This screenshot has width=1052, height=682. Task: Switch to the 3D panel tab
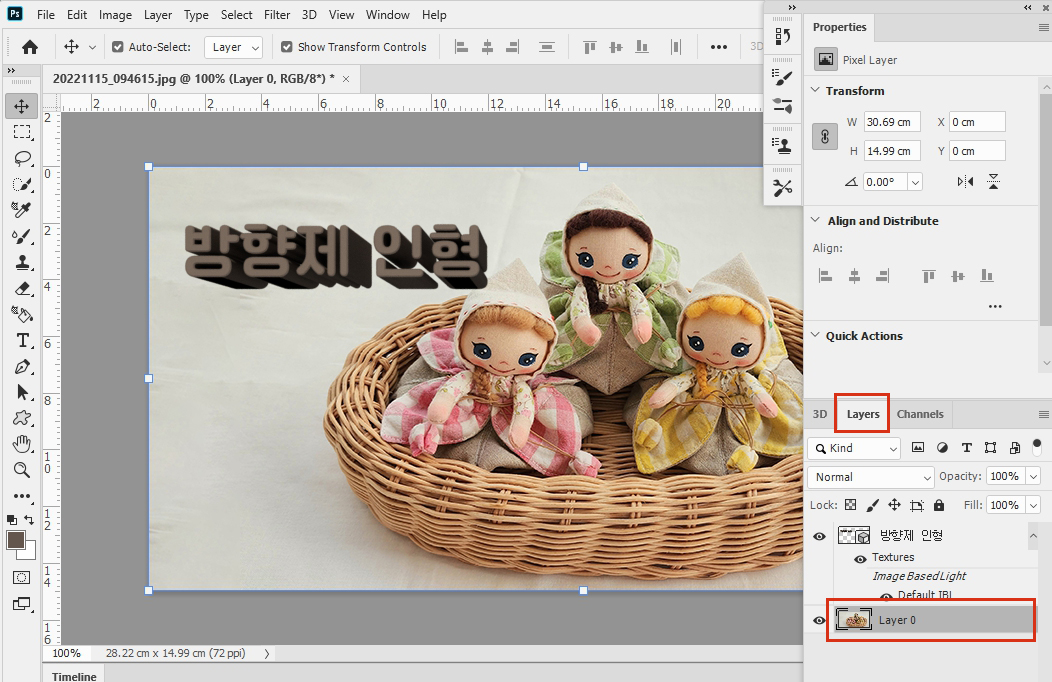click(x=820, y=414)
